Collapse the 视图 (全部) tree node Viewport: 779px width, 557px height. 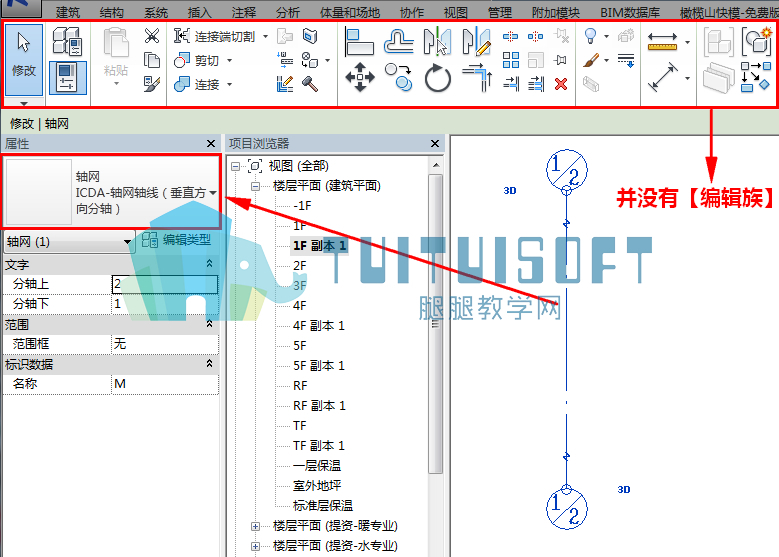[x=235, y=166]
